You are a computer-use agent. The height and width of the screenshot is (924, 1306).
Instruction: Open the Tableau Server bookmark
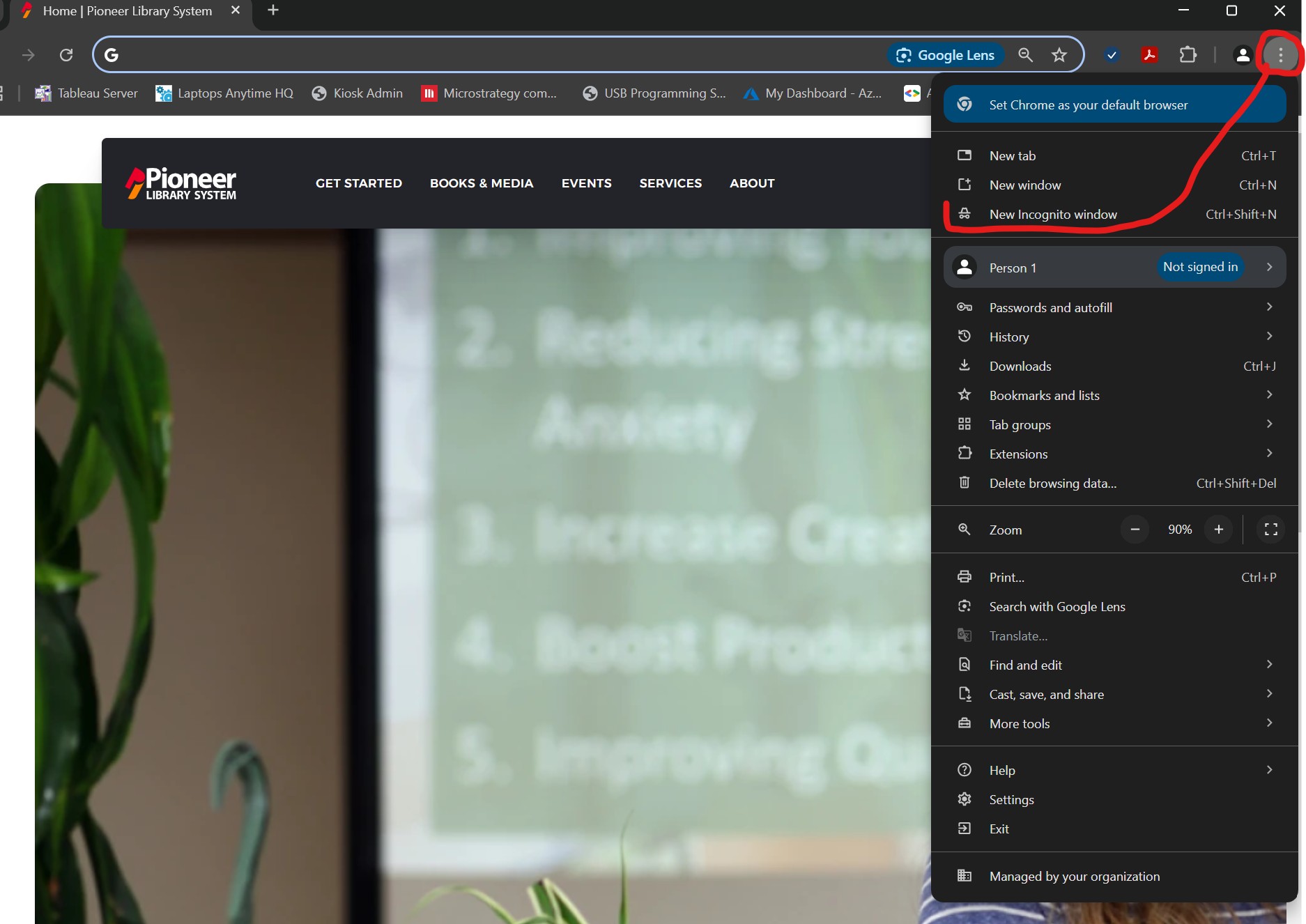tap(87, 93)
